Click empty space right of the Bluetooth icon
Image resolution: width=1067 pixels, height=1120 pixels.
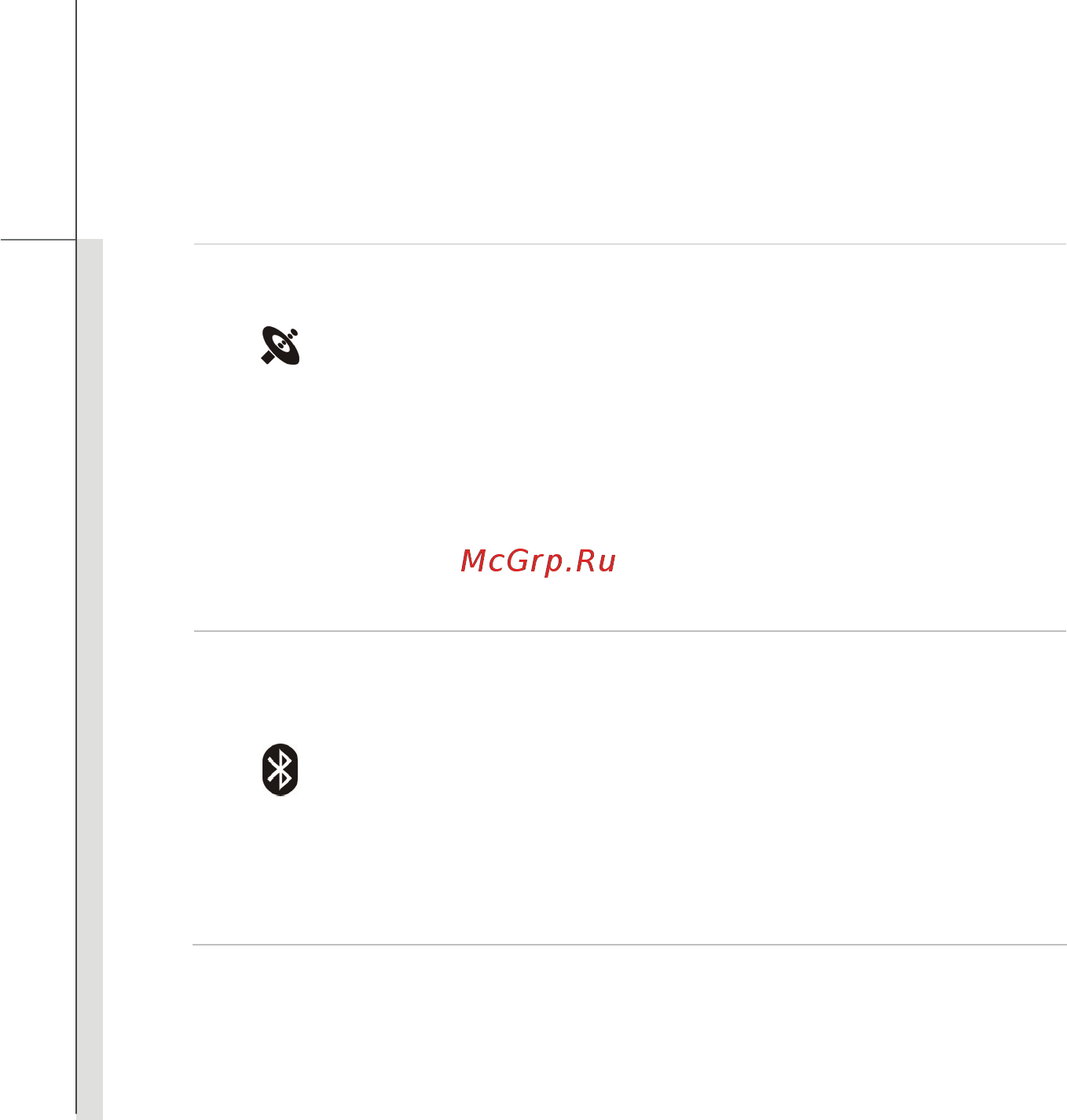point(629,770)
